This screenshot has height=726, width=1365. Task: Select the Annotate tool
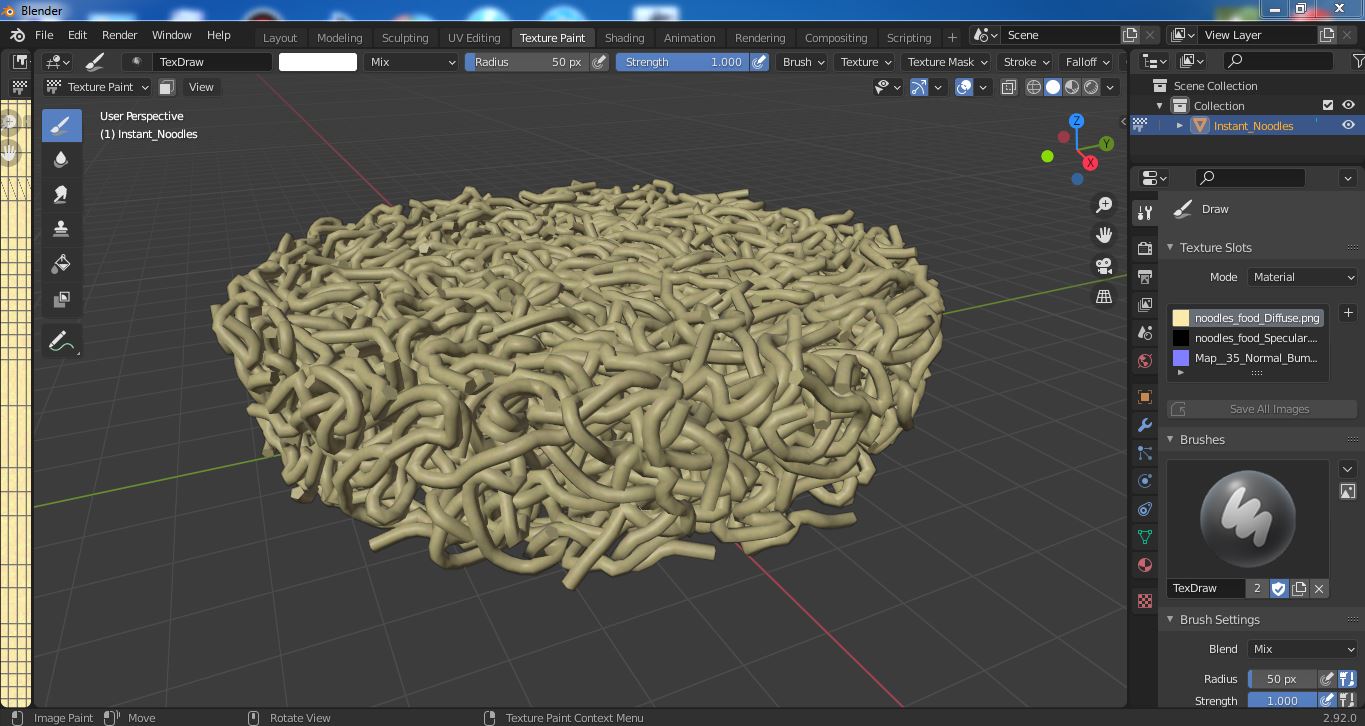coord(61,342)
